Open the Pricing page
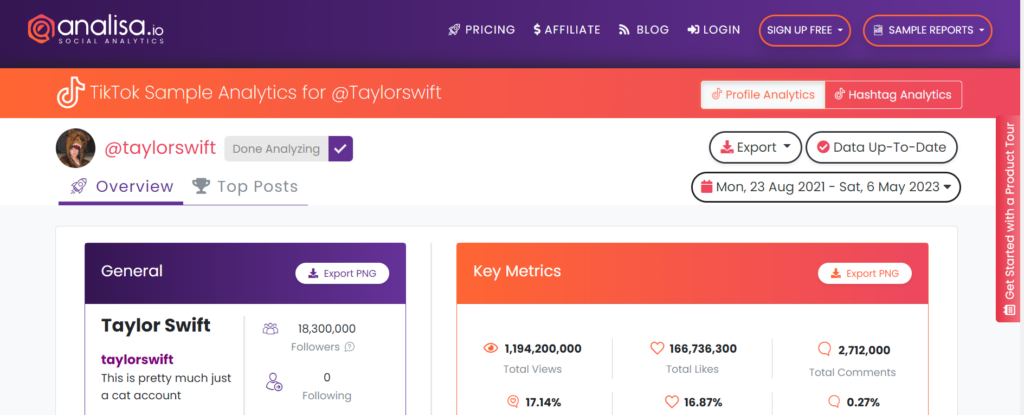This screenshot has height=415, width=1024. pos(481,30)
